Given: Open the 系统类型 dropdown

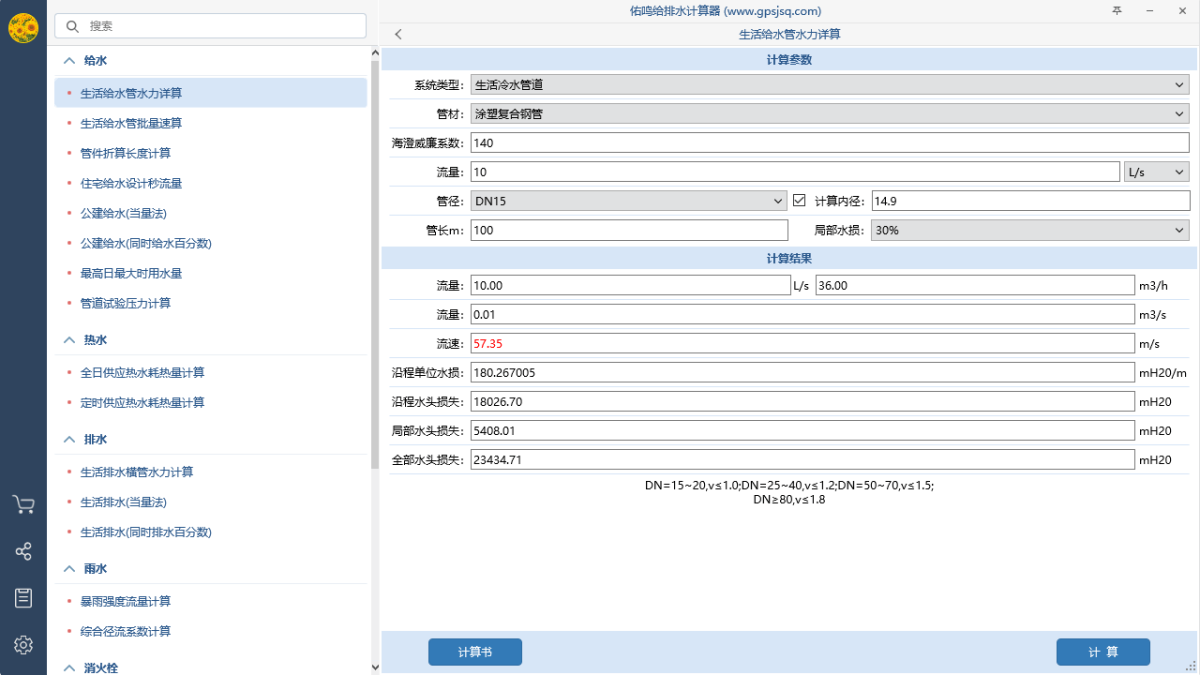Looking at the screenshot, I should [829, 85].
